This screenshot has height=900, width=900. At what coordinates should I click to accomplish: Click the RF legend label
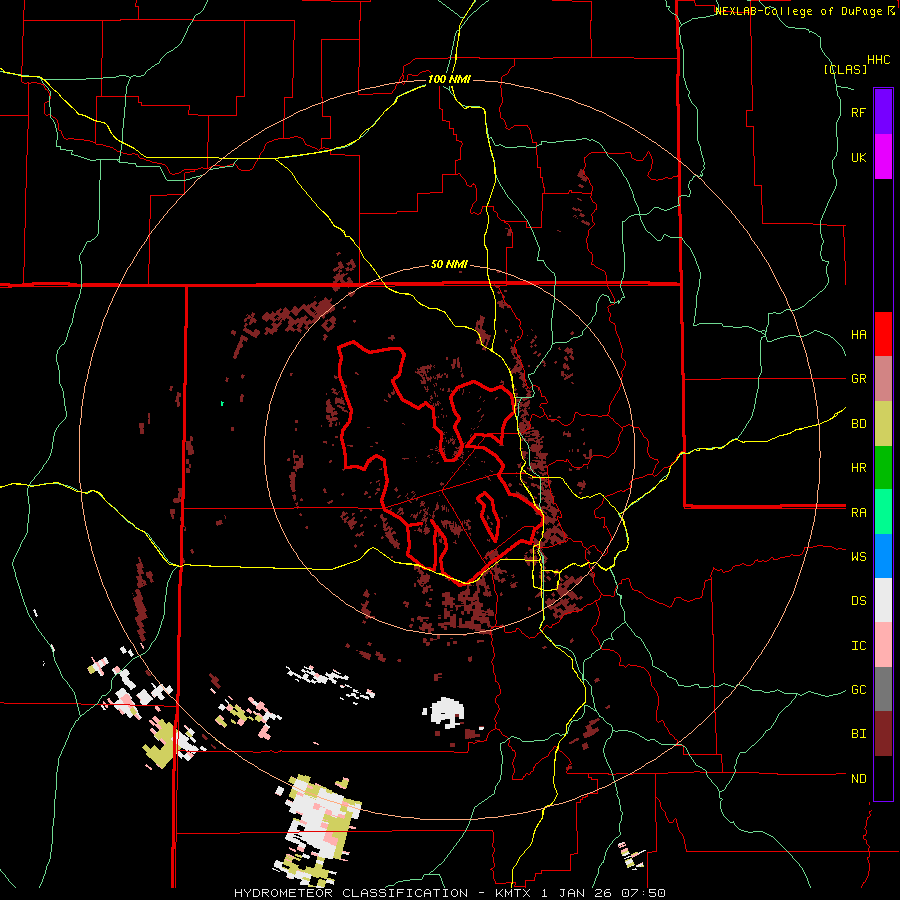(858, 112)
